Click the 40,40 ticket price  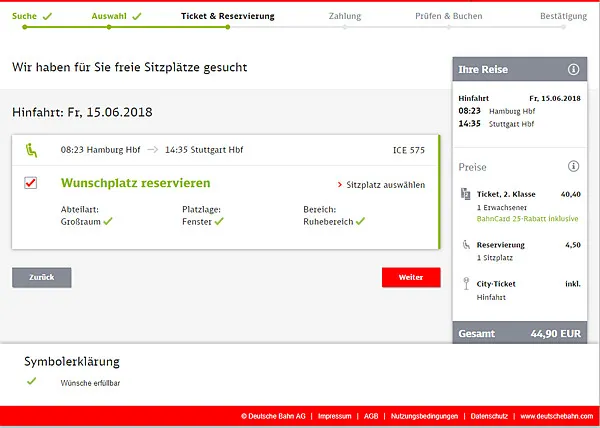571,194
